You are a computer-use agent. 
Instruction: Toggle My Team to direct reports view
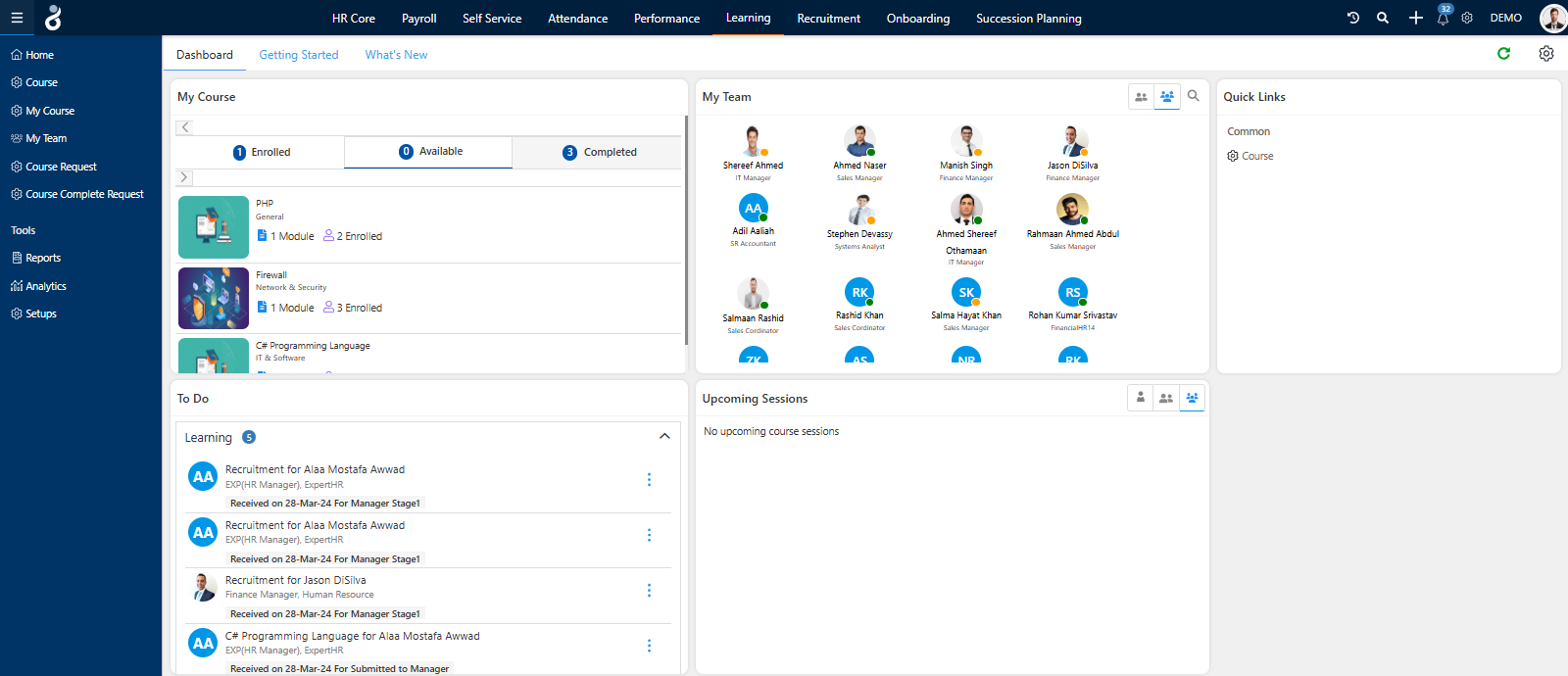[1141, 97]
